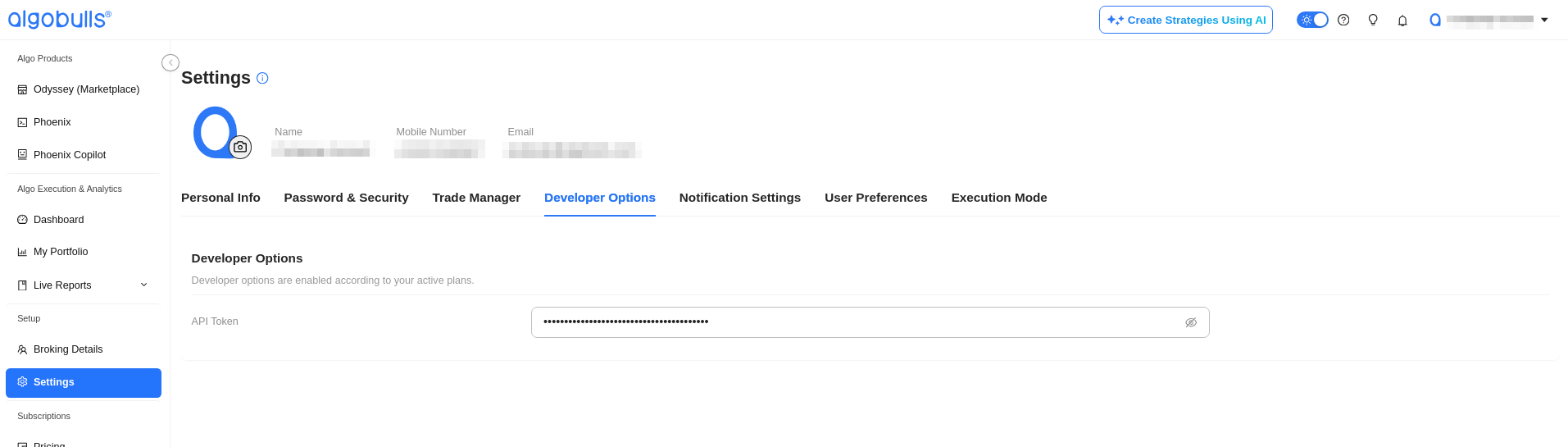Open the notifications bell
This screenshot has width=1568, height=447.
click(1402, 21)
